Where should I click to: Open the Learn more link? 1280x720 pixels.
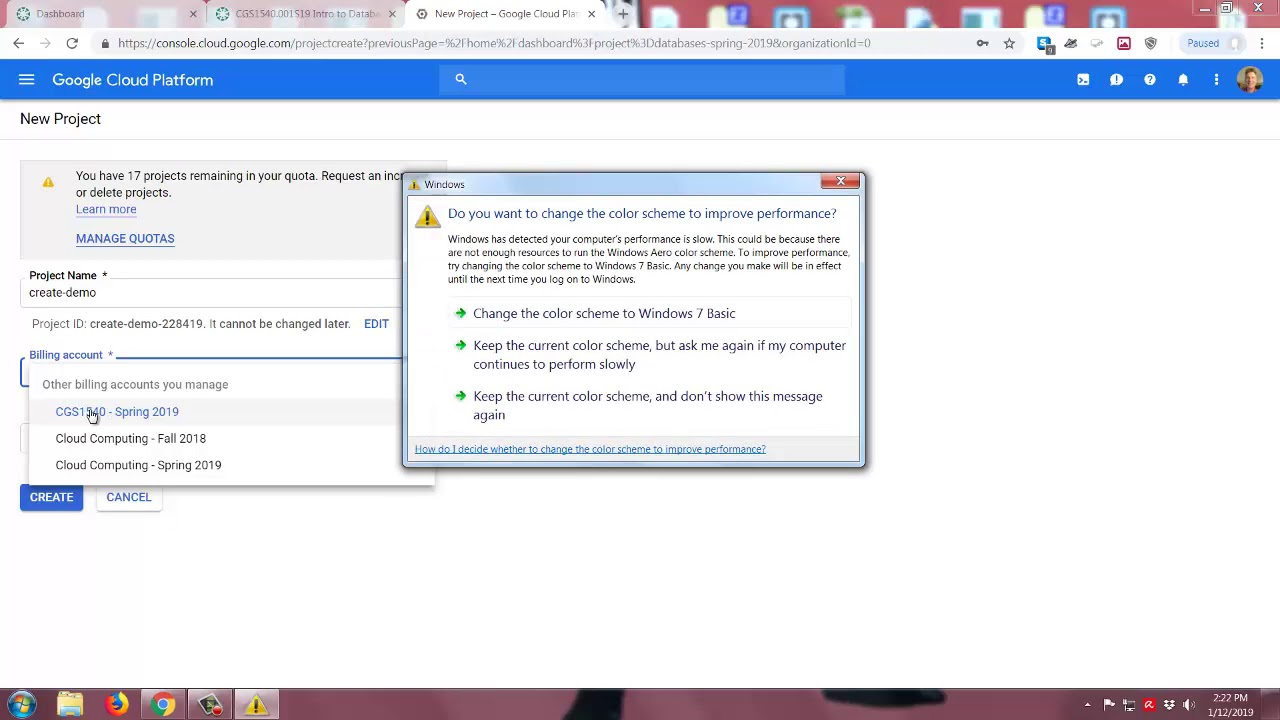point(106,209)
